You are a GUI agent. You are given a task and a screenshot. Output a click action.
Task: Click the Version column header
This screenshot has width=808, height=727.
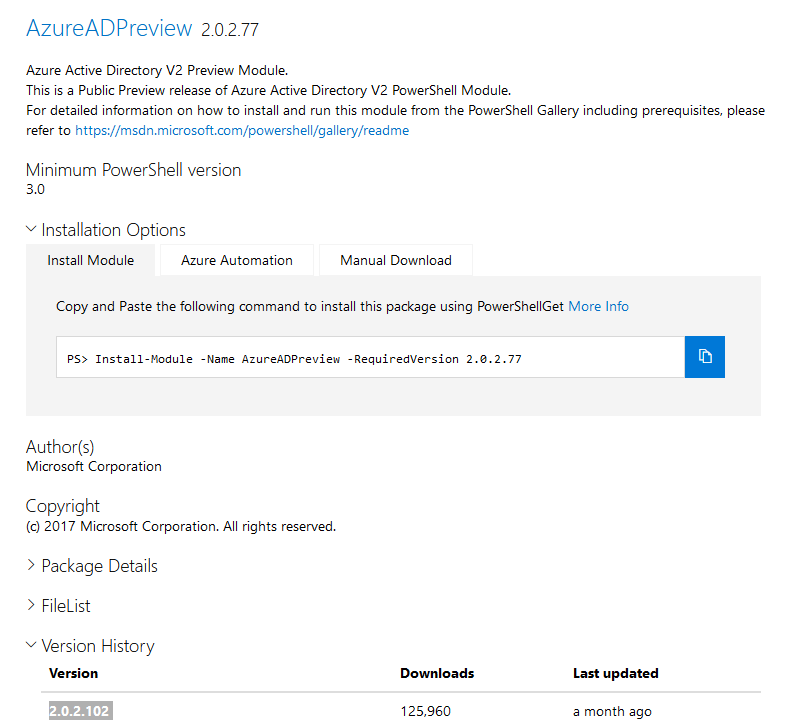[73, 673]
